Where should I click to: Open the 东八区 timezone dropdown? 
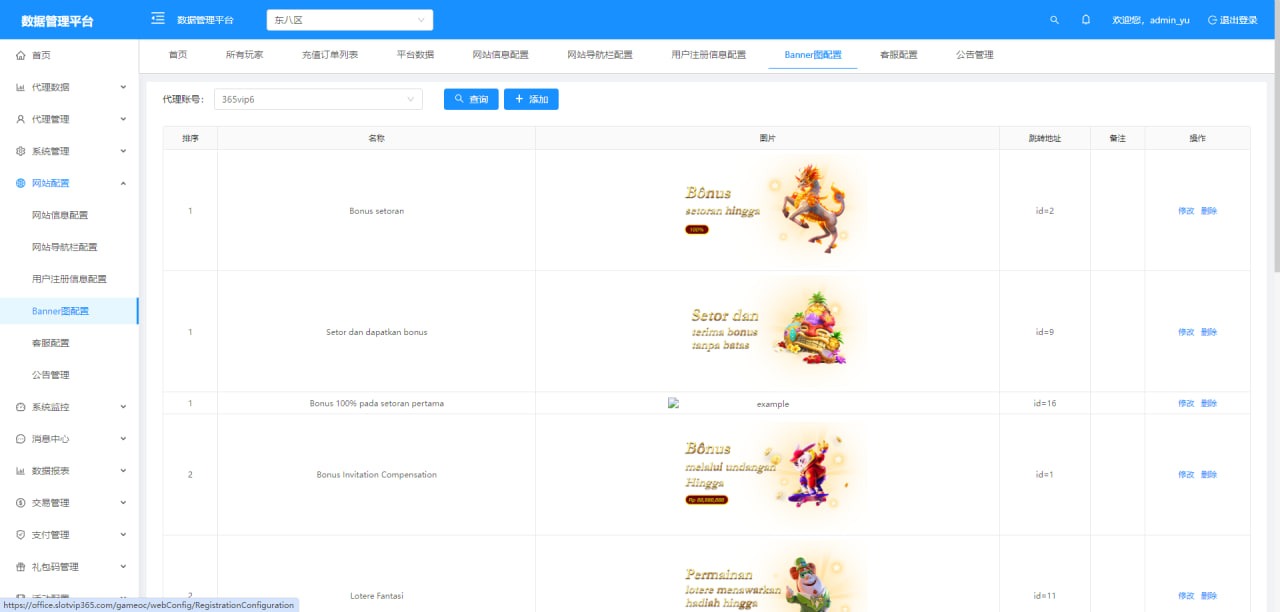pyautogui.click(x=350, y=20)
